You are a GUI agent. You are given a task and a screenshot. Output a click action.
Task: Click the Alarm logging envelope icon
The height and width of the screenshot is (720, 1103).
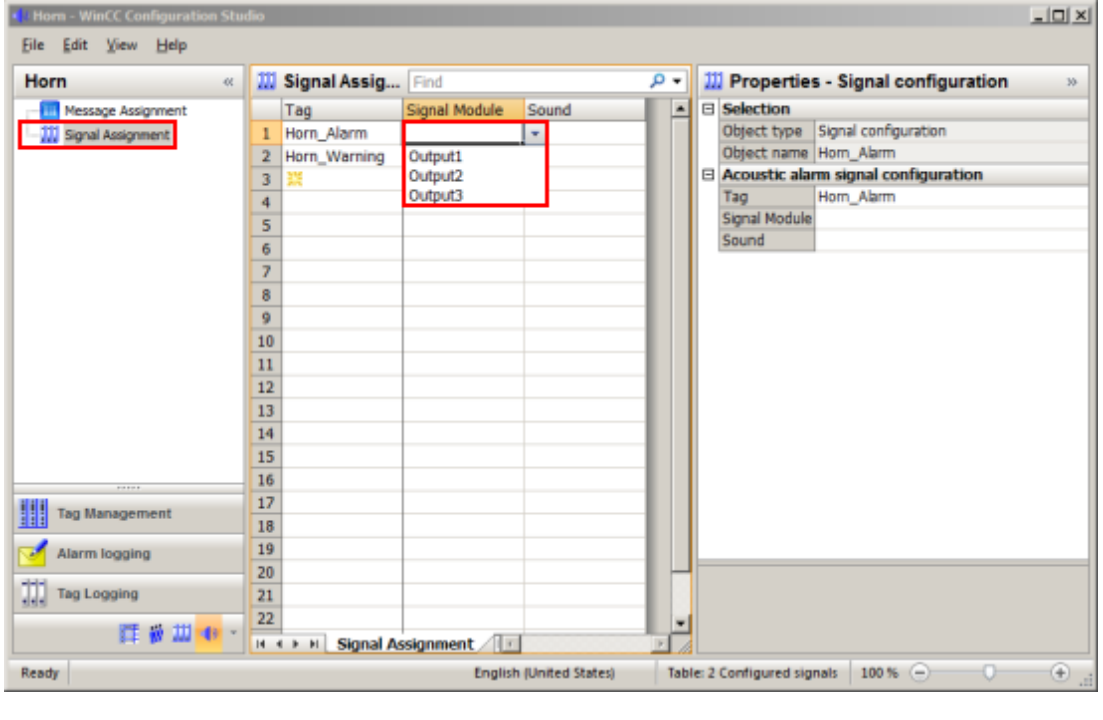[x=33, y=553]
